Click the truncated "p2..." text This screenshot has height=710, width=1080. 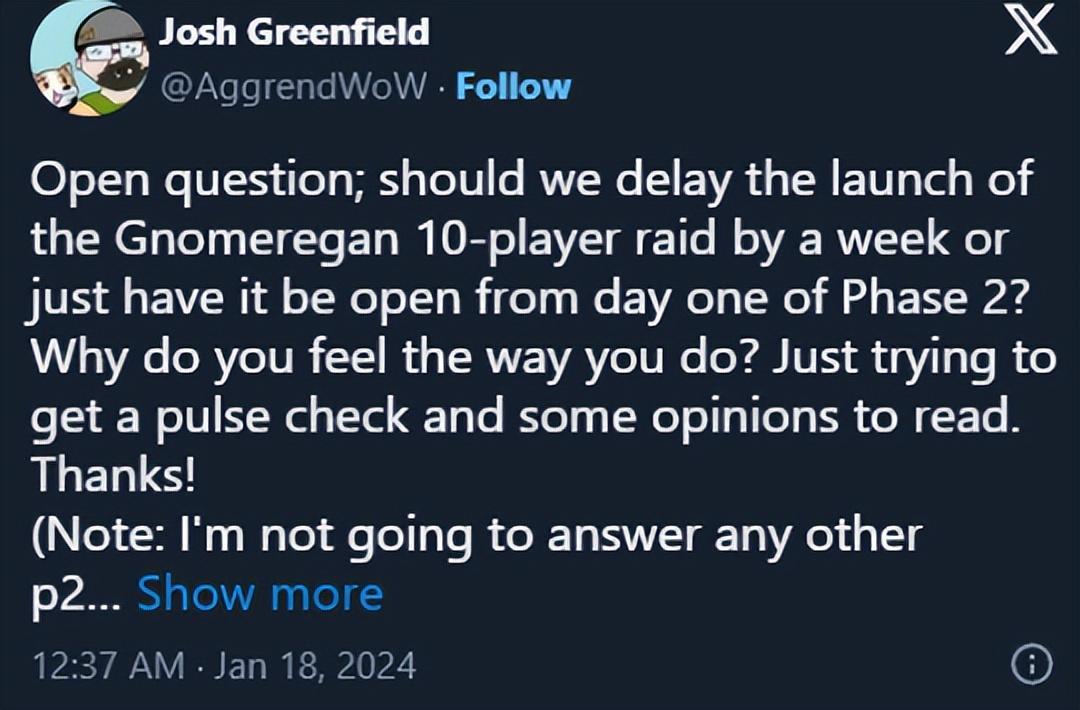pyautogui.click(x=76, y=594)
